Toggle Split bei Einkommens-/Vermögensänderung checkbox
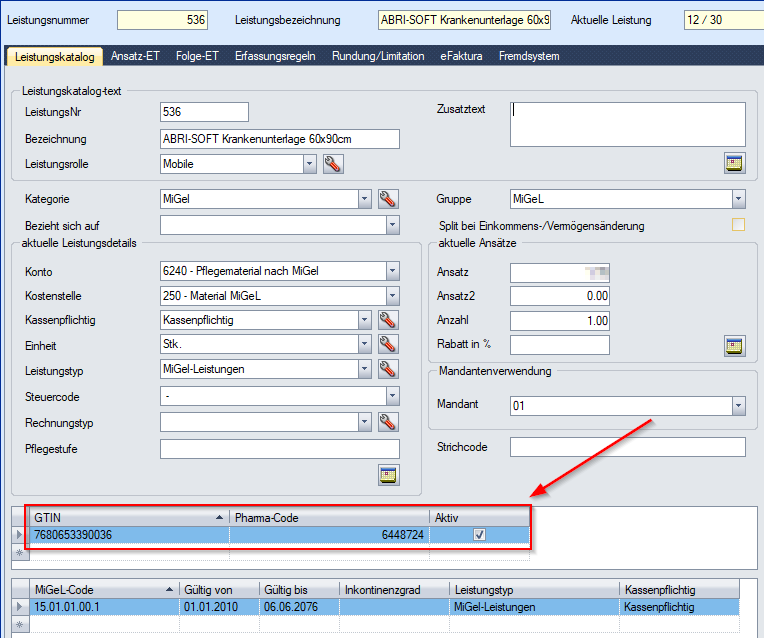Viewport: 764px width, 638px height. (x=738, y=225)
